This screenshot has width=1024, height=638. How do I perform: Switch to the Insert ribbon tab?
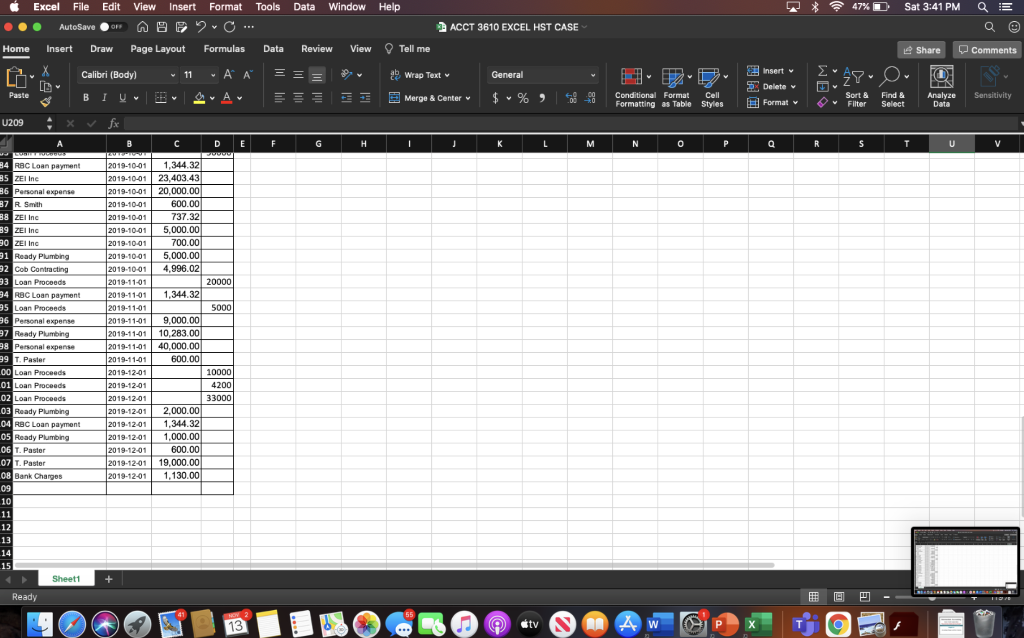[x=59, y=49]
